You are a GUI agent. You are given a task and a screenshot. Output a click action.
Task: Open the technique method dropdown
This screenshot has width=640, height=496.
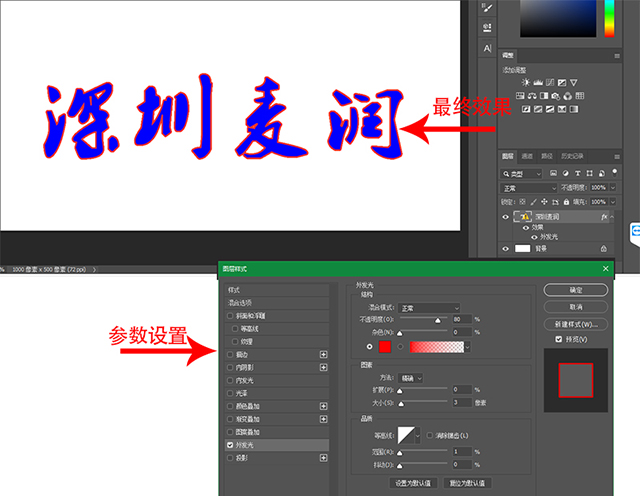[x=411, y=378]
